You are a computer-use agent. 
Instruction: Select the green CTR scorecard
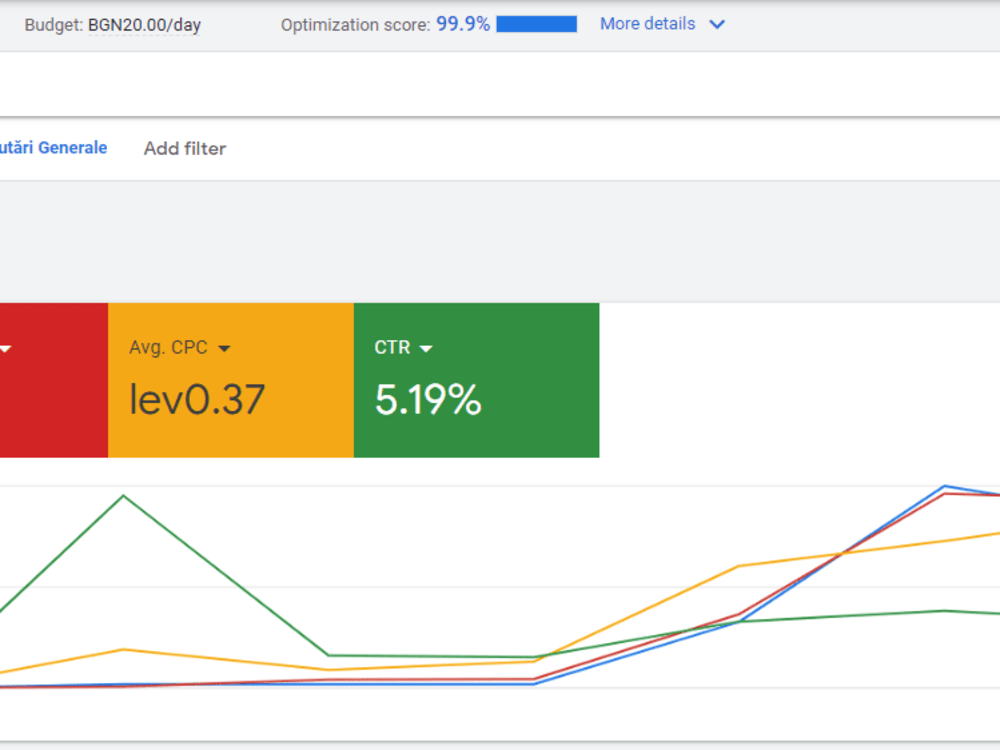click(x=476, y=380)
